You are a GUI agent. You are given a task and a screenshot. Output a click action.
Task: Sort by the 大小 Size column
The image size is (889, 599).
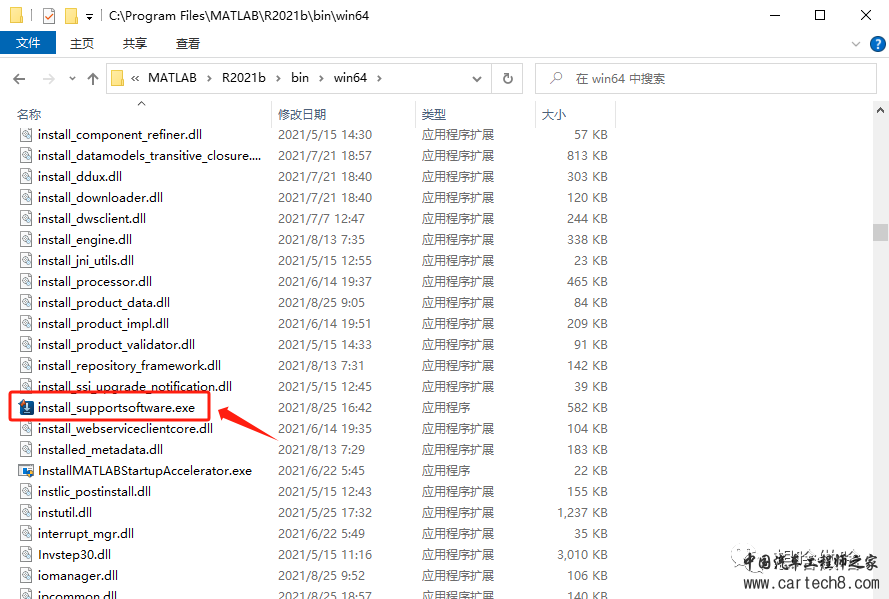554,114
